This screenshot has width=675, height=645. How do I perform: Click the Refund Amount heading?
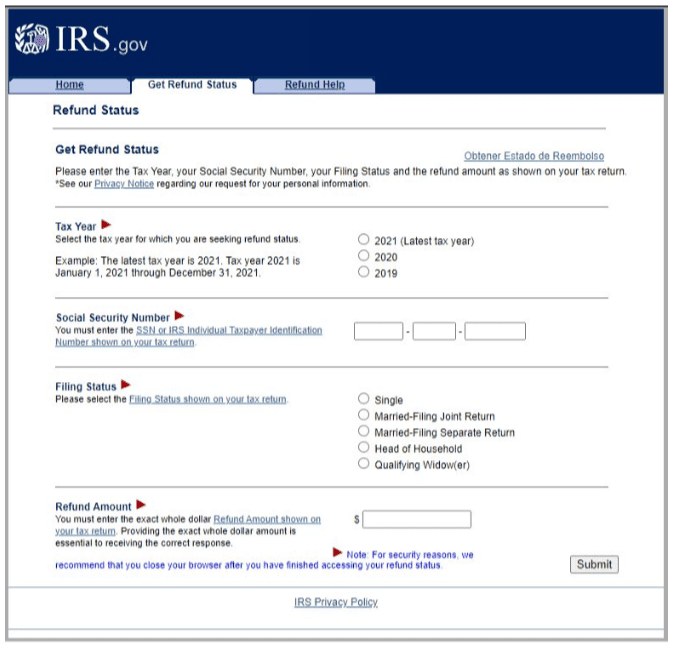pos(93,507)
